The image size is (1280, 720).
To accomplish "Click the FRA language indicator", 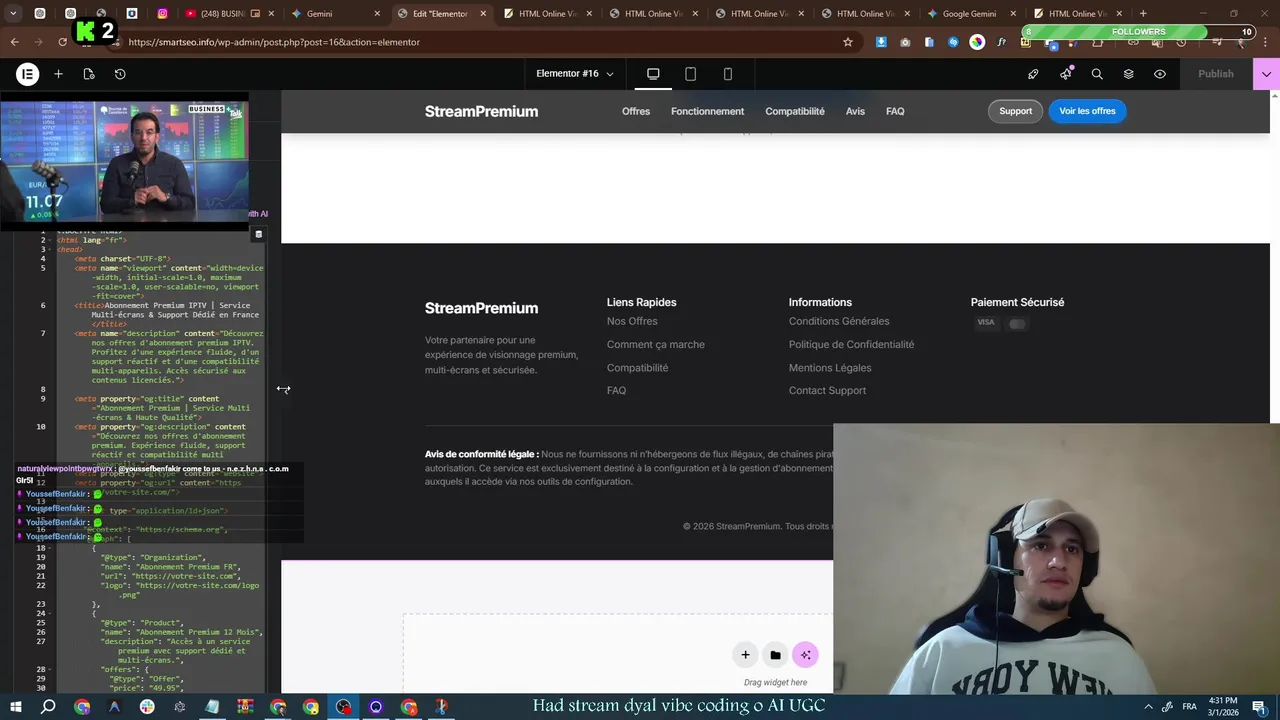I will 1189,707.
